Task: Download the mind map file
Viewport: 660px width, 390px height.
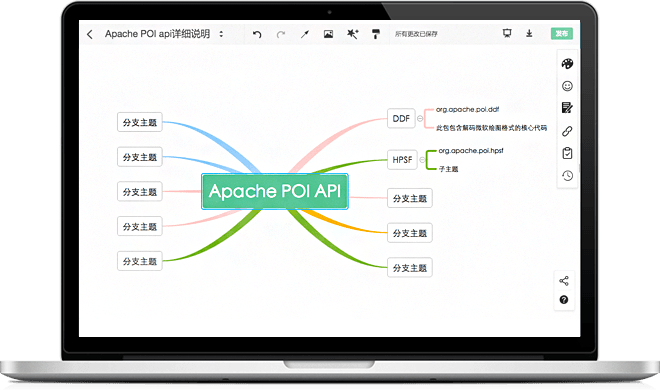Action: 529,33
